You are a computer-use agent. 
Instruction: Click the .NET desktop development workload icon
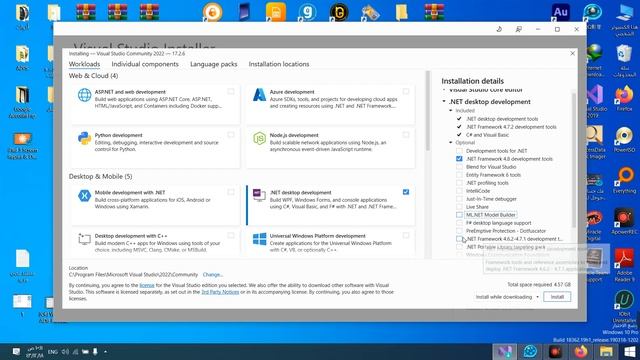pos(259,195)
